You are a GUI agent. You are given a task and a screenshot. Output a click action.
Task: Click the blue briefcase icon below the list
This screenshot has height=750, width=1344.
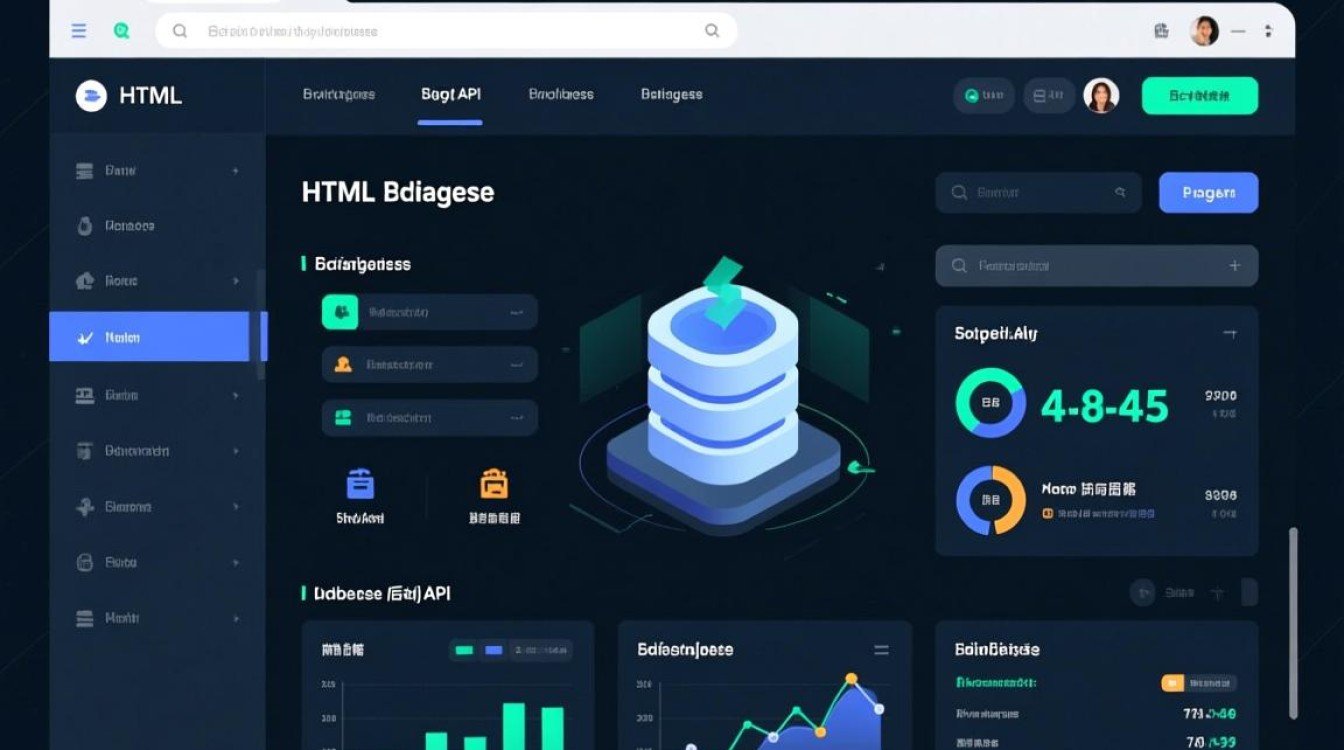click(x=360, y=485)
